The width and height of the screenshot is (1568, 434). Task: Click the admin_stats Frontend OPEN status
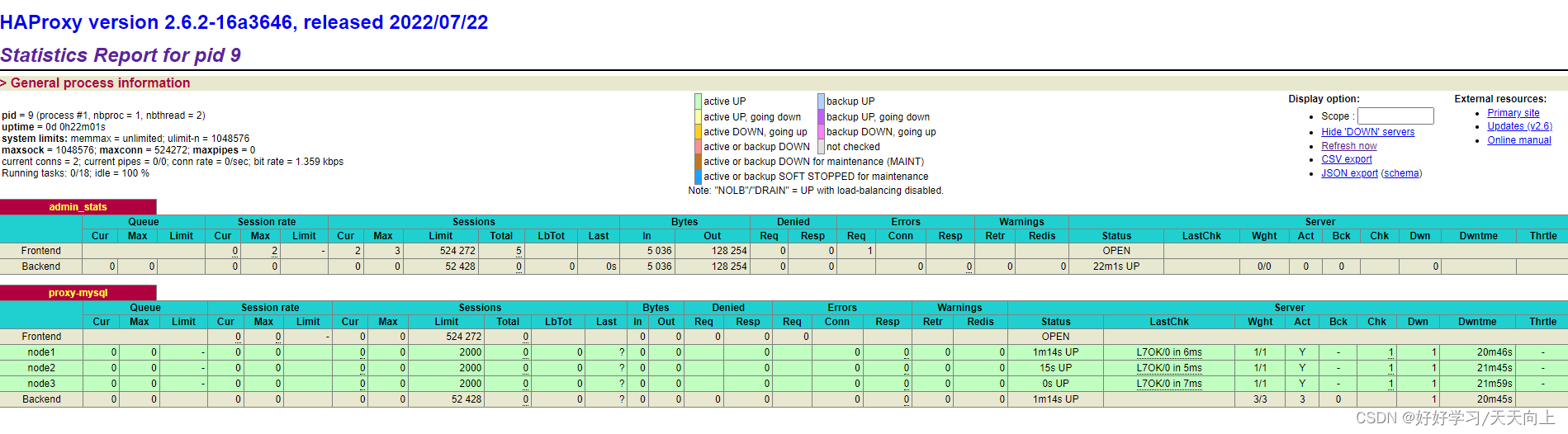[x=1116, y=251]
